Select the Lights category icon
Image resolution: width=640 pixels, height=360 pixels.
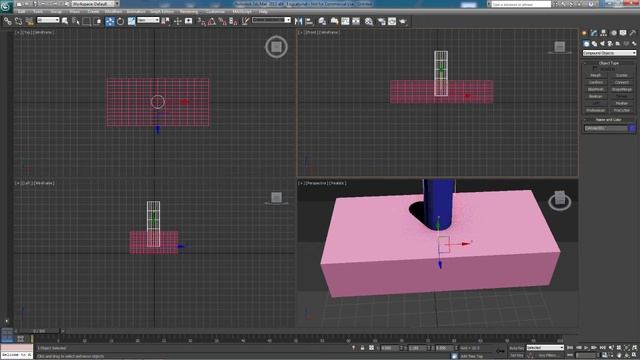coord(602,44)
